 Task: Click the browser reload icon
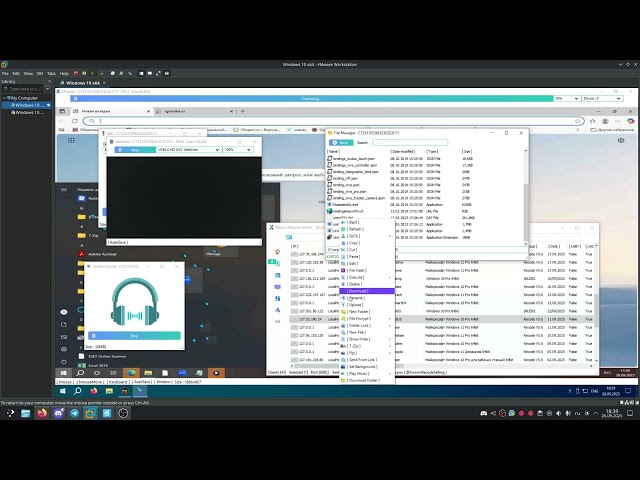point(75,121)
